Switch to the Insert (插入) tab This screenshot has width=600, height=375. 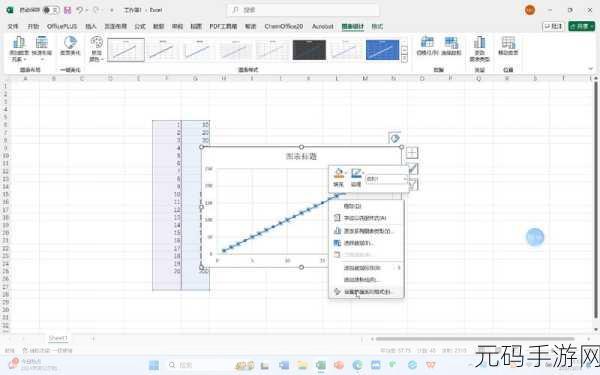(x=90, y=26)
